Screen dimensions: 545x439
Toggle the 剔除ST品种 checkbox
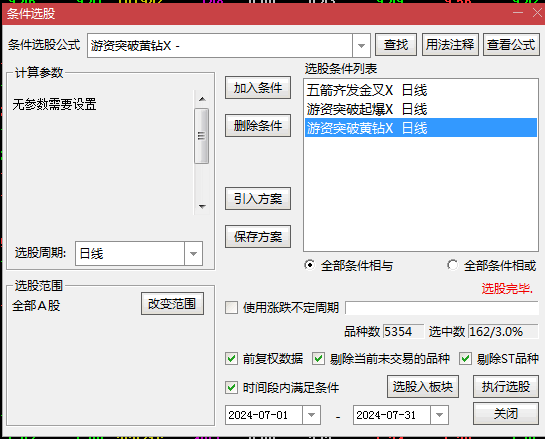(465, 359)
